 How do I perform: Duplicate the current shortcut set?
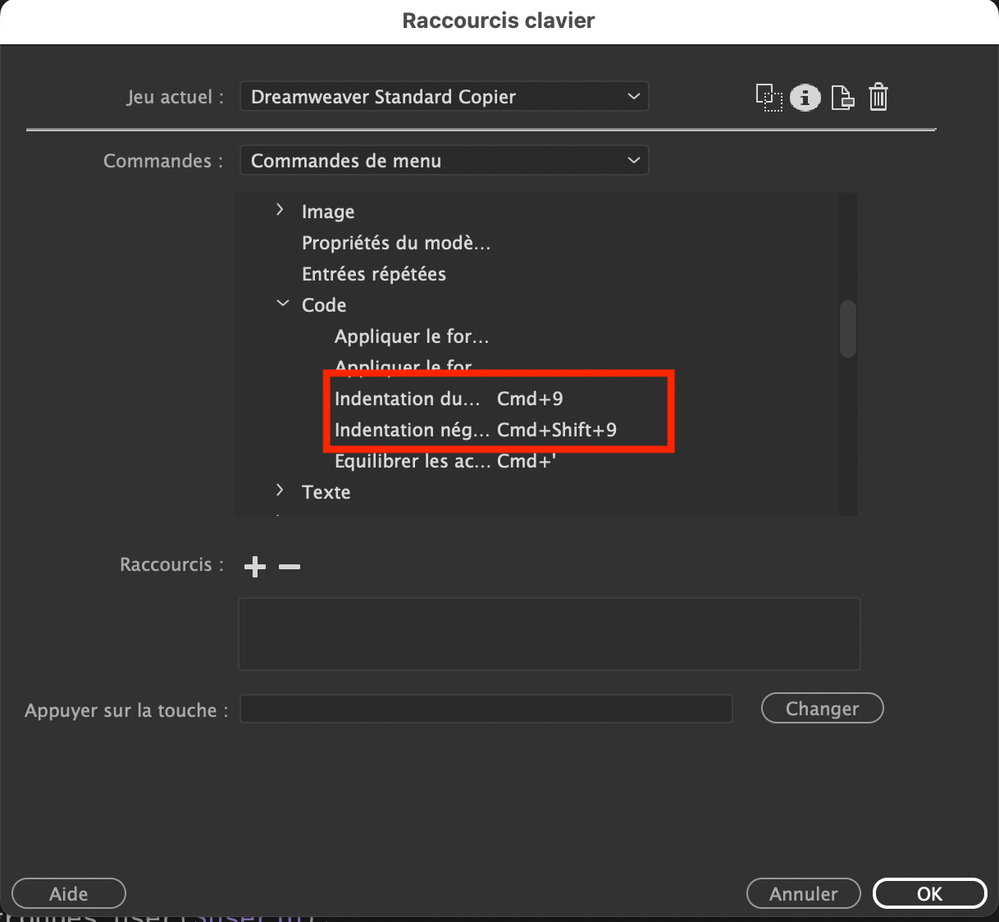tap(769, 97)
